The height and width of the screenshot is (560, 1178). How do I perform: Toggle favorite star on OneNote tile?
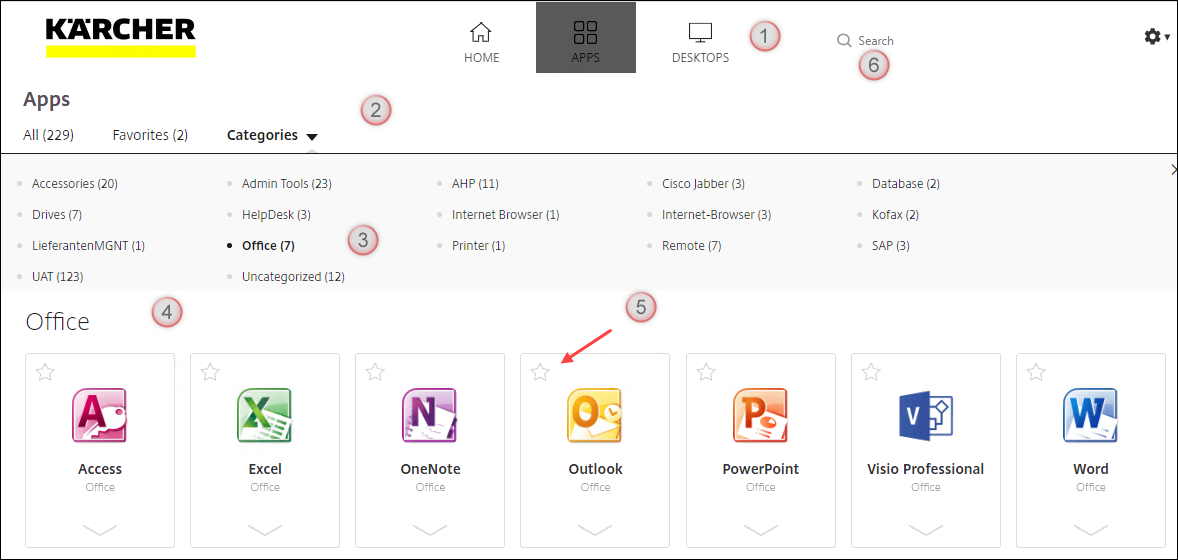tap(375, 371)
